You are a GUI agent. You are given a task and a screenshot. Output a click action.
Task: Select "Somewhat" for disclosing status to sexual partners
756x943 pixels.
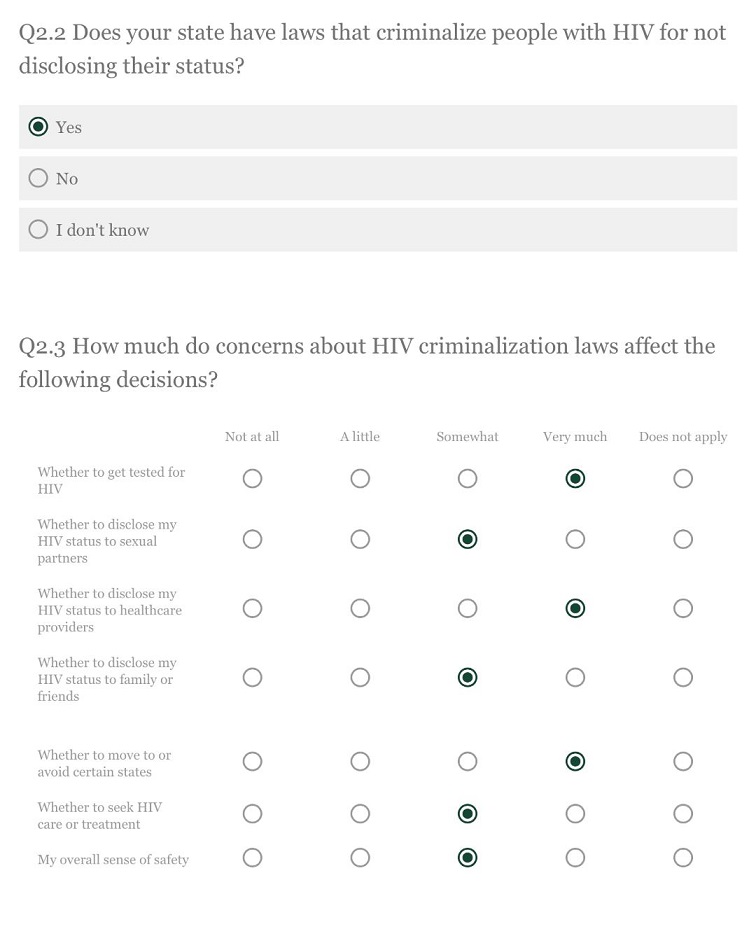[467, 539]
